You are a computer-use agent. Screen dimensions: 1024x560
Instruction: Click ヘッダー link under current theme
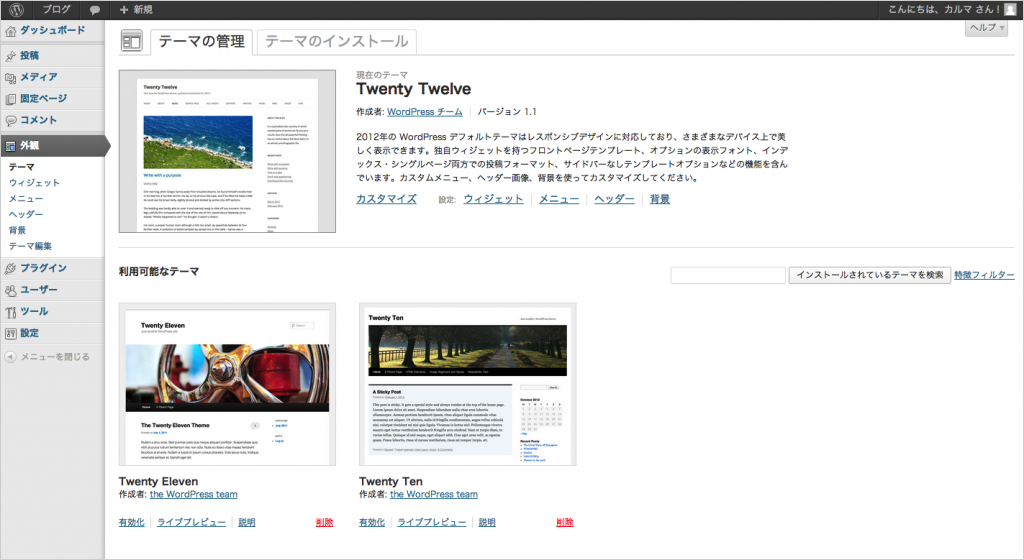tap(614, 199)
